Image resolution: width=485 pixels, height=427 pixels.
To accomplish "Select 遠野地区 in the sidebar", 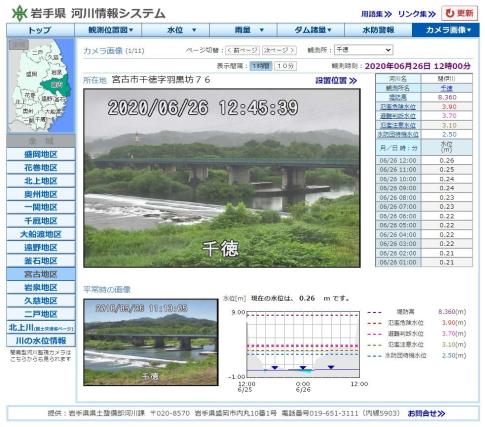I will 41,248.
